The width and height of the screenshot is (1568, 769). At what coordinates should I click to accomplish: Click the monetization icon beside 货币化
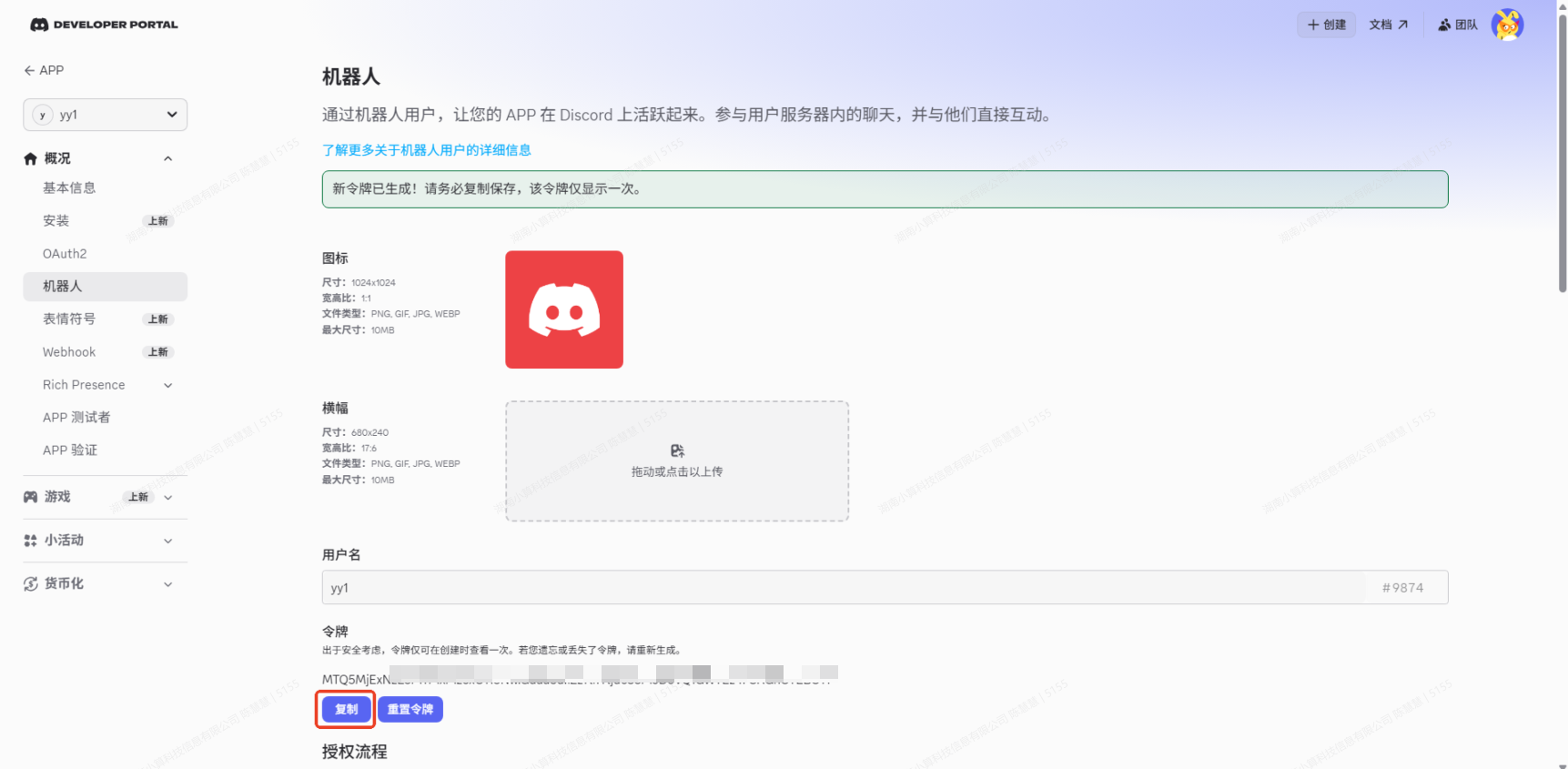[x=30, y=584]
